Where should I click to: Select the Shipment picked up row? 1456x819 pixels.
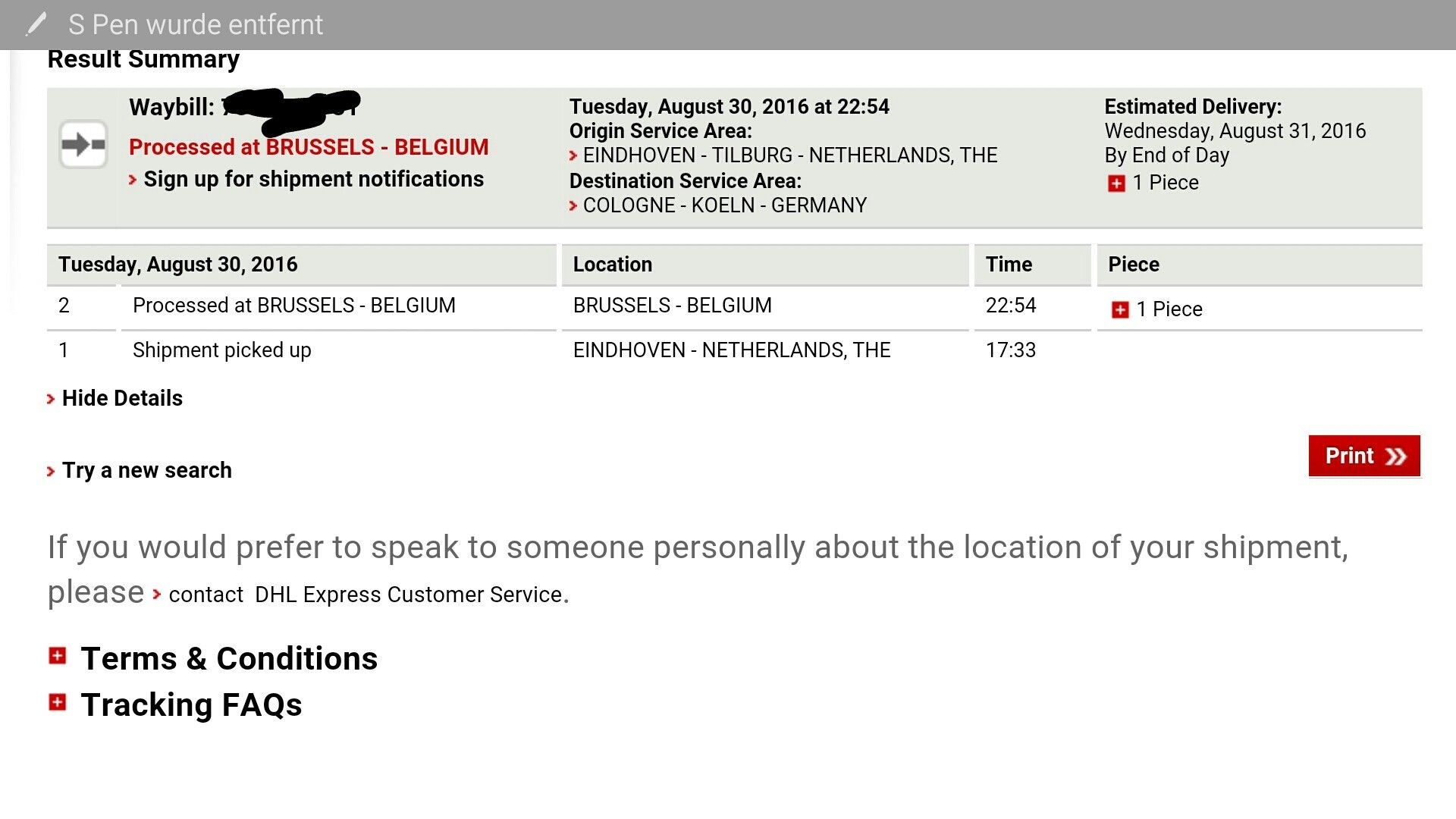734,350
